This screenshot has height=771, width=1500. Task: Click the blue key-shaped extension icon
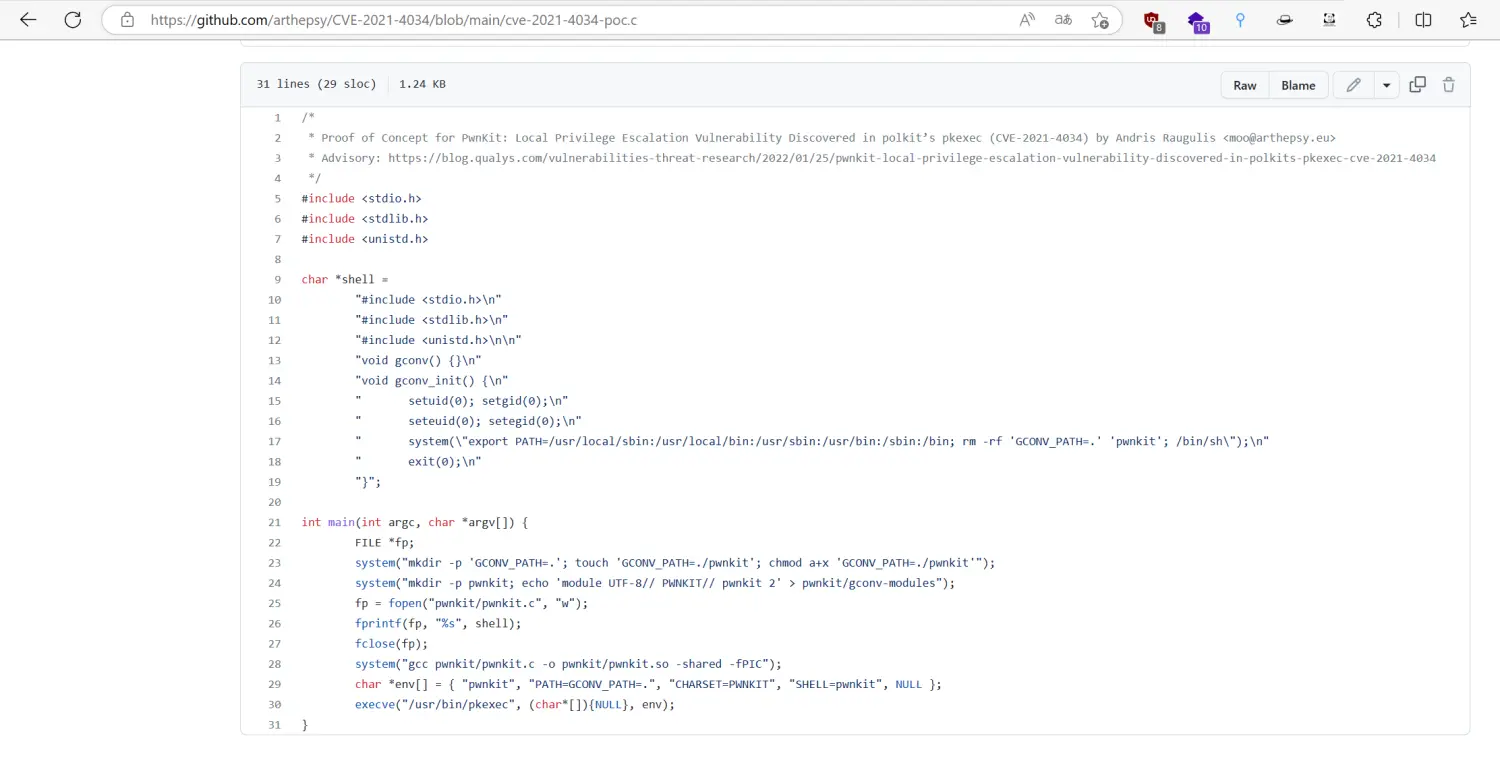click(1240, 20)
